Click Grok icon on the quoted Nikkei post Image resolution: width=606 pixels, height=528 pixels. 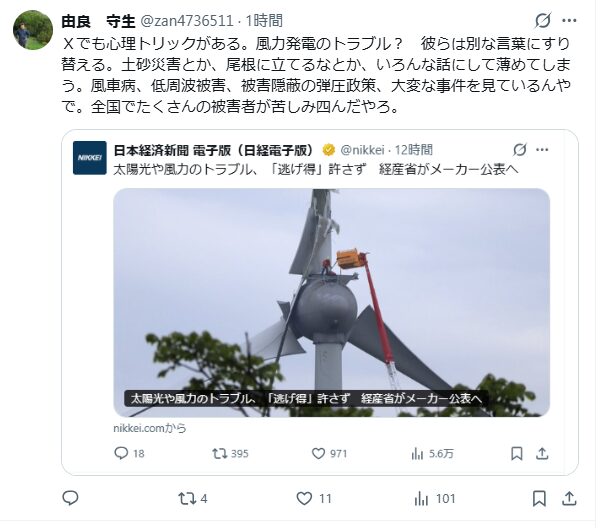coord(520,150)
